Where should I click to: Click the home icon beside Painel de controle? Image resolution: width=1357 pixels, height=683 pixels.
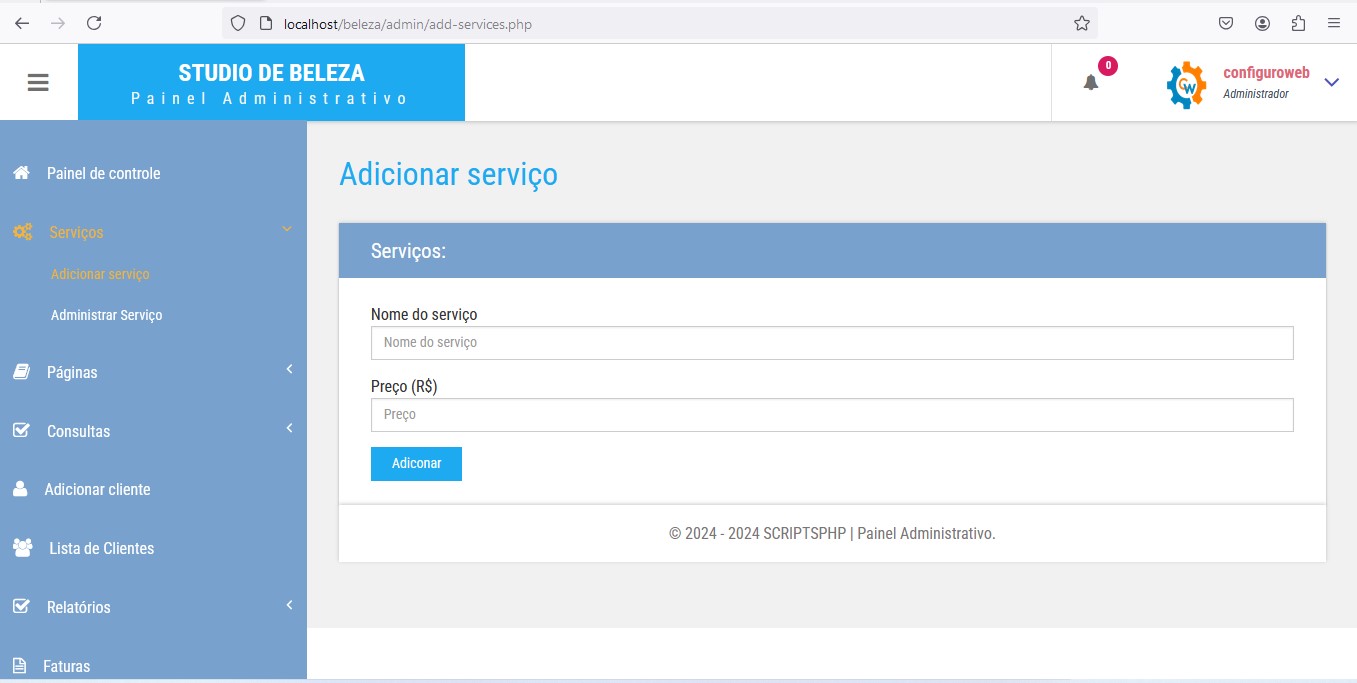(x=21, y=173)
